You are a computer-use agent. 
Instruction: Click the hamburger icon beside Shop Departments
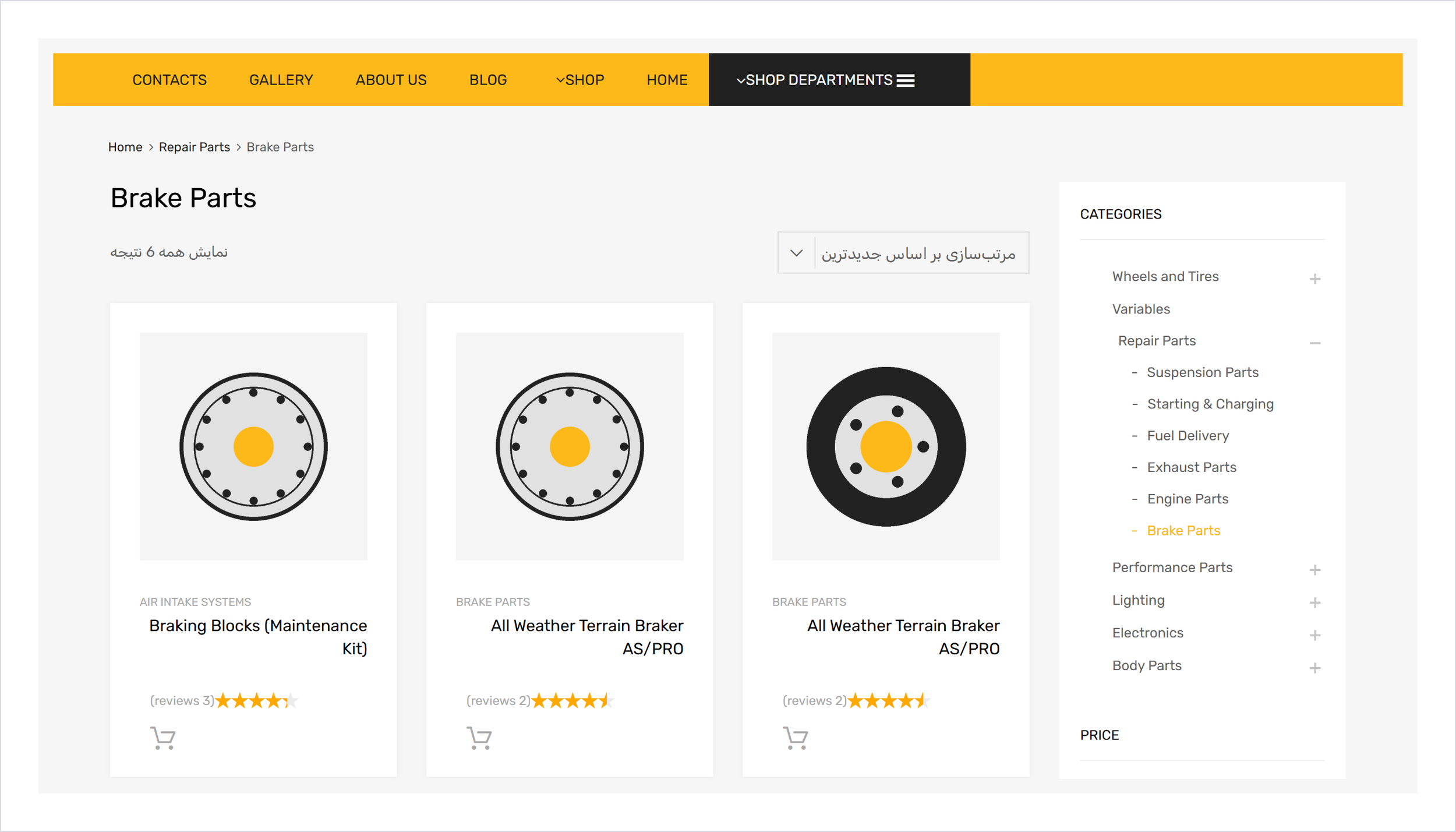coord(905,80)
